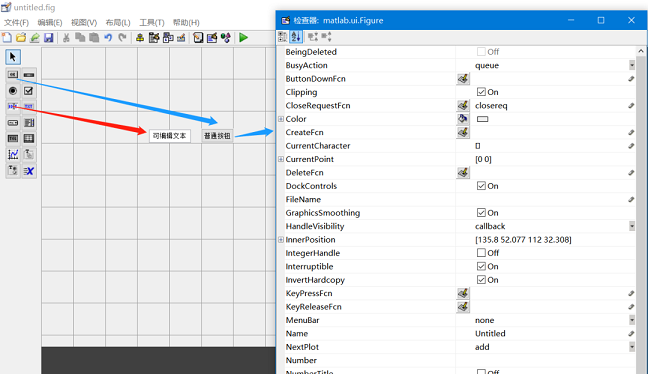Open the Menu Editor icon
The width and height of the screenshot is (648, 374).
pyautogui.click(x=154, y=38)
